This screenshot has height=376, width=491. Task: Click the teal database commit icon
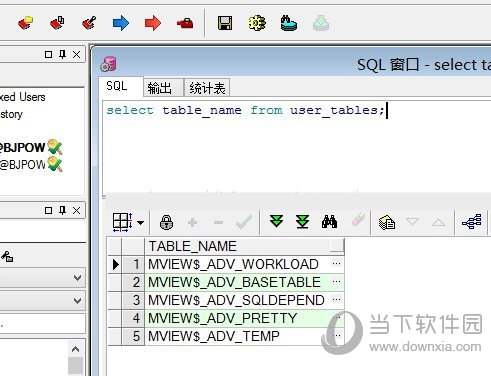(x=289, y=23)
